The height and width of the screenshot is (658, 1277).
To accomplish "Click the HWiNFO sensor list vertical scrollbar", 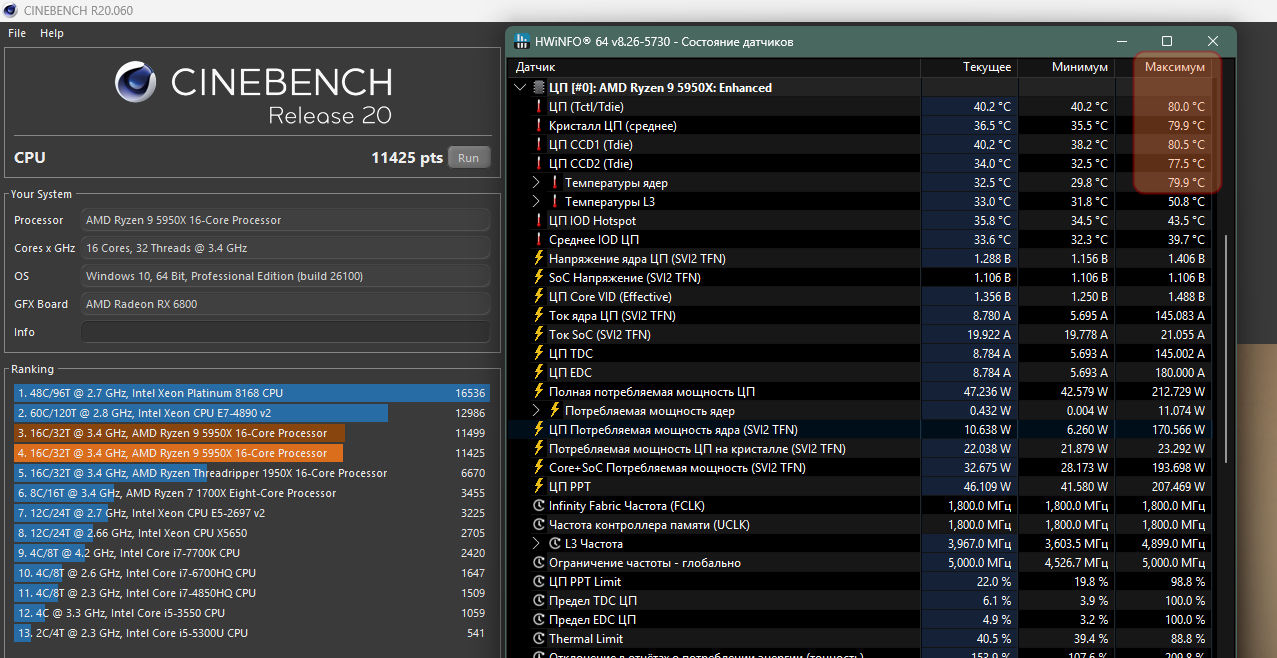I will pos(1226,350).
